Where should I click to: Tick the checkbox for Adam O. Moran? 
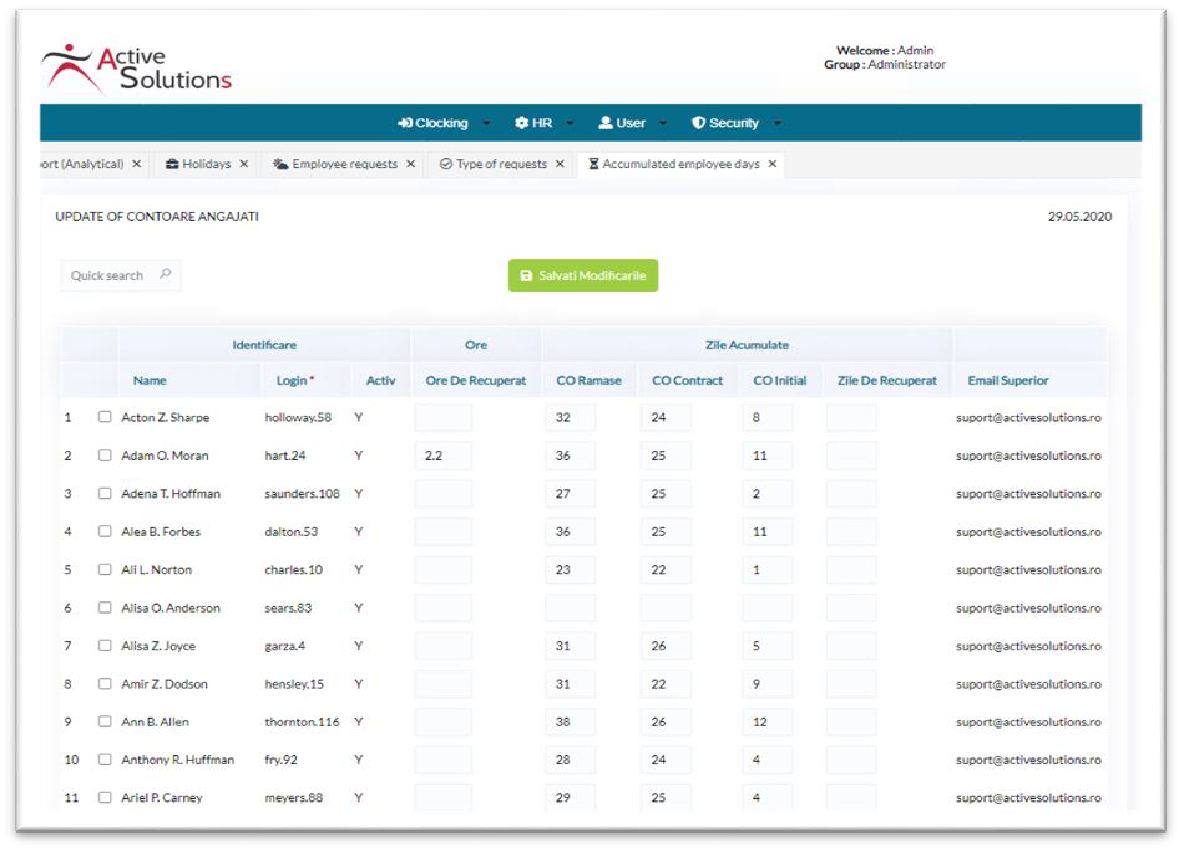(105, 455)
